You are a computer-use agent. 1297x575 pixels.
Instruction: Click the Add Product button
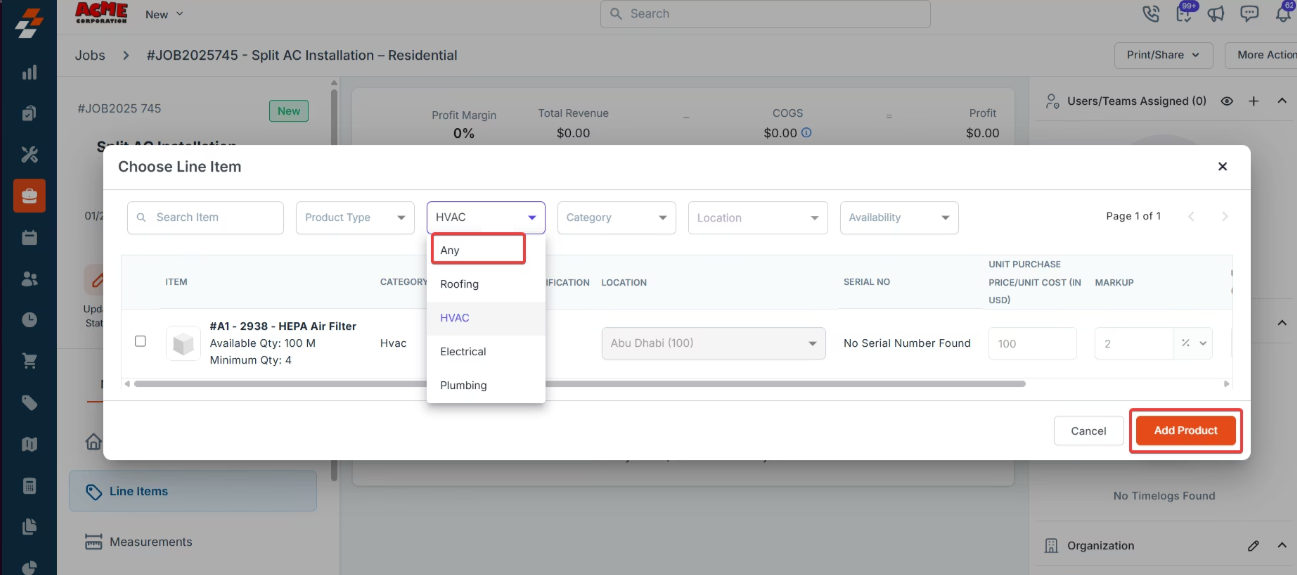tap(1185, 431)
